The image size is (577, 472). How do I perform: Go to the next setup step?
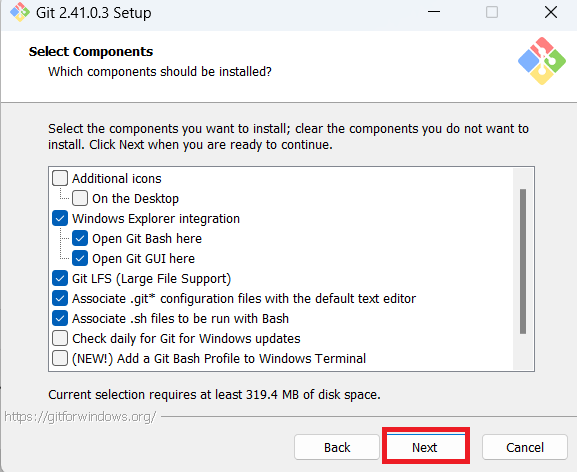[x=425, y=447]
